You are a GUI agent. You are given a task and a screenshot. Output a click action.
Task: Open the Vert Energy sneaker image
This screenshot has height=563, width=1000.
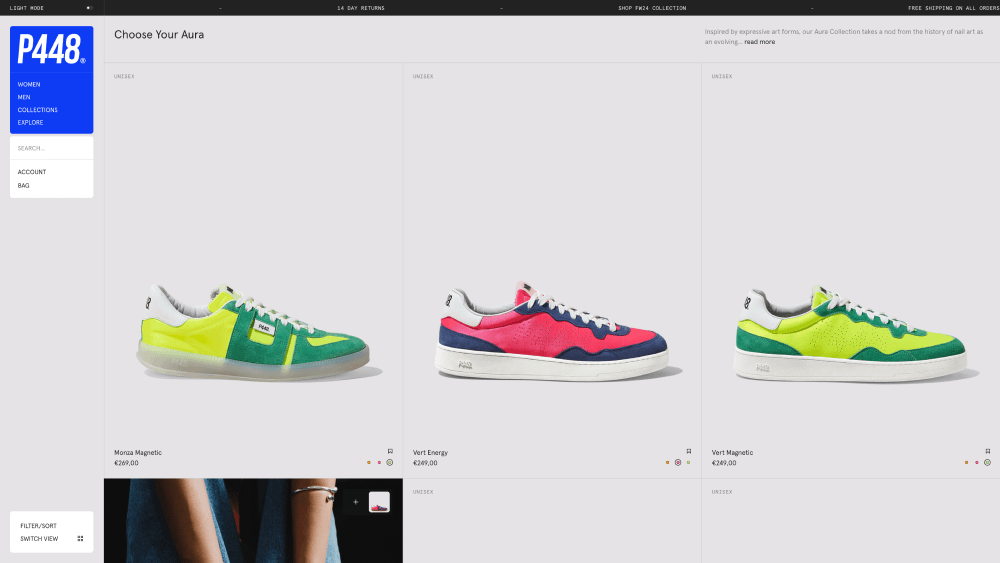557,332
